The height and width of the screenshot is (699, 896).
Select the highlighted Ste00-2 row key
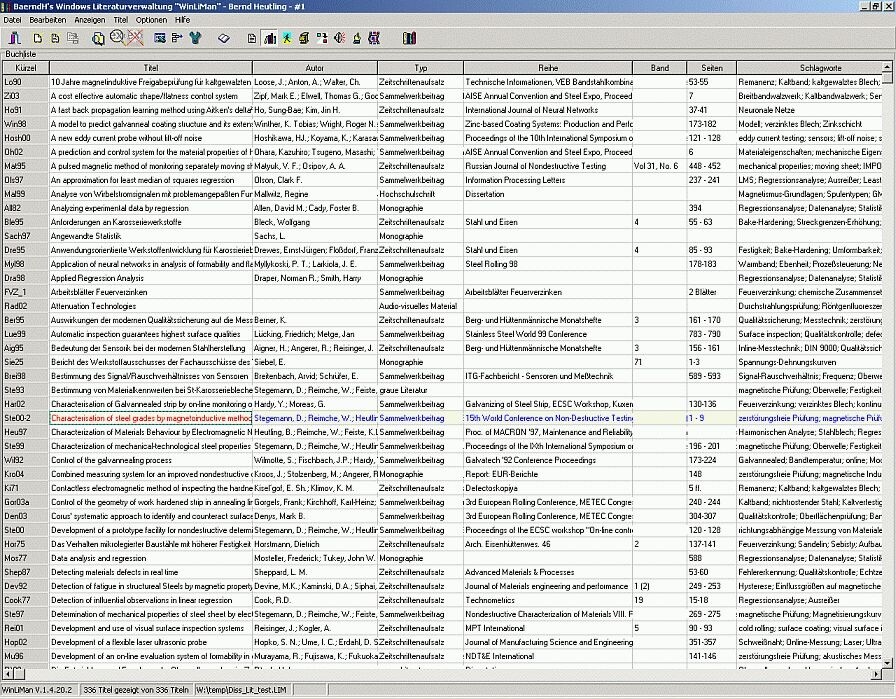click(26, 418)
